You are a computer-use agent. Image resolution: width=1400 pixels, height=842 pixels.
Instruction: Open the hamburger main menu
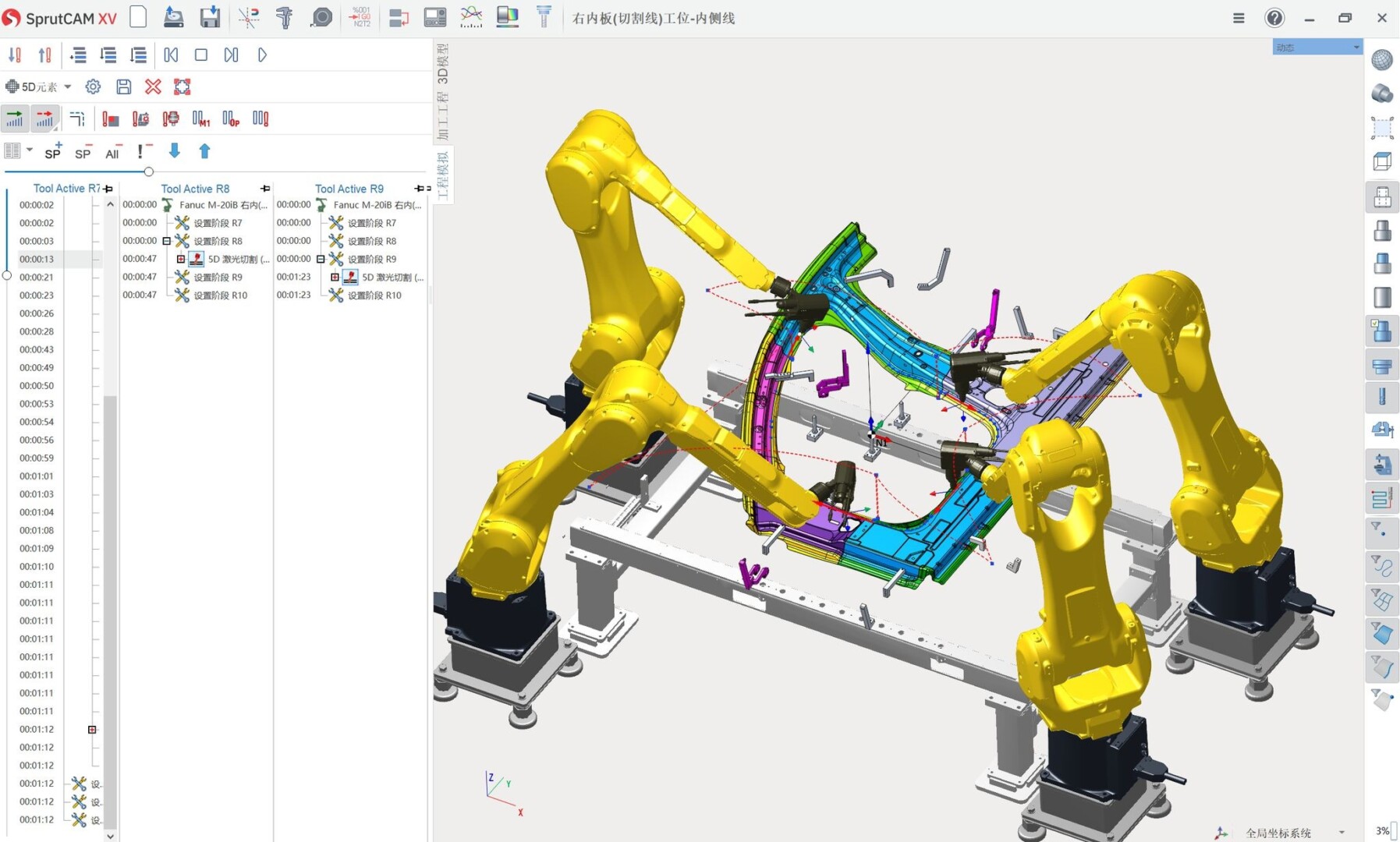click(1238, 18)
